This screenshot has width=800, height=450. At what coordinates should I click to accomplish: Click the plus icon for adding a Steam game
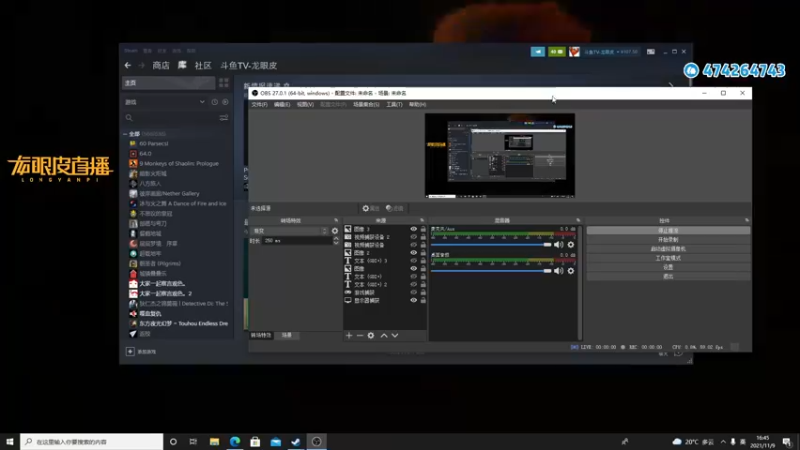pyautogui.click(x=130, y=352)
